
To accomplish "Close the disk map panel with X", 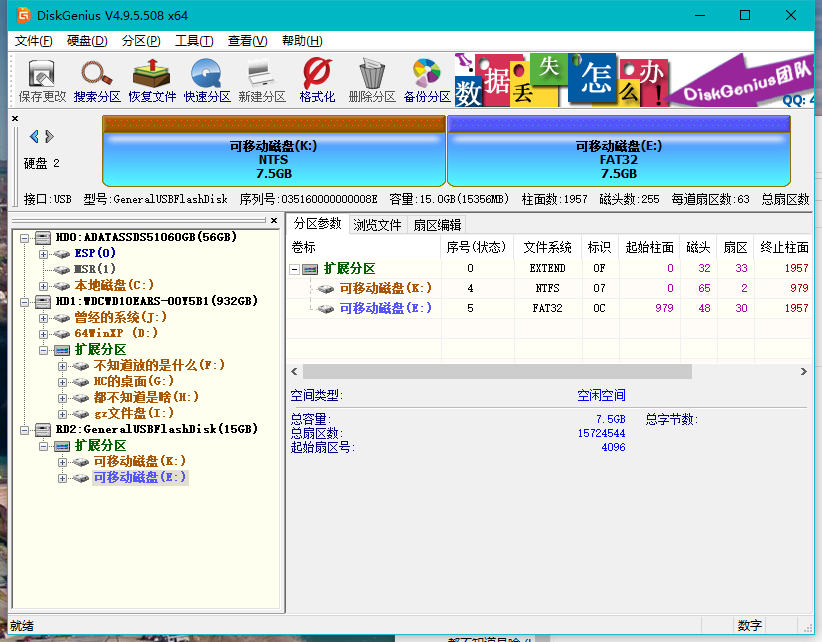I will tap(15, 119).
